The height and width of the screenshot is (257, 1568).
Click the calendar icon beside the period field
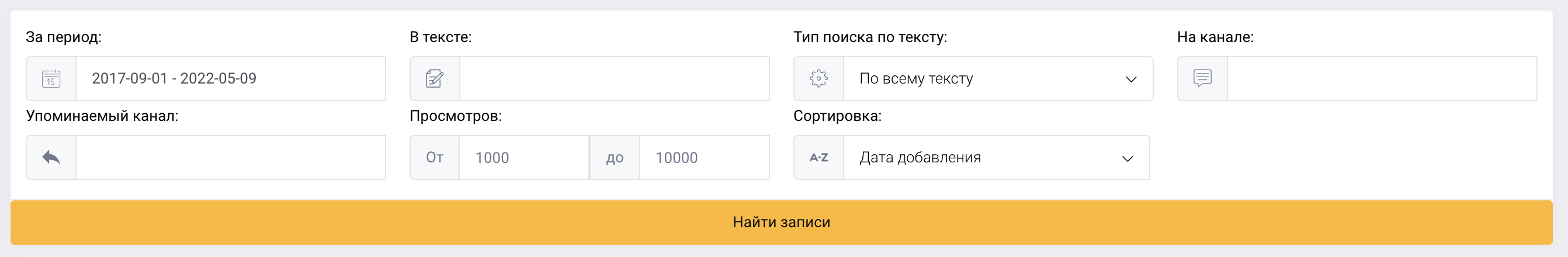click(x=51, y=79)
